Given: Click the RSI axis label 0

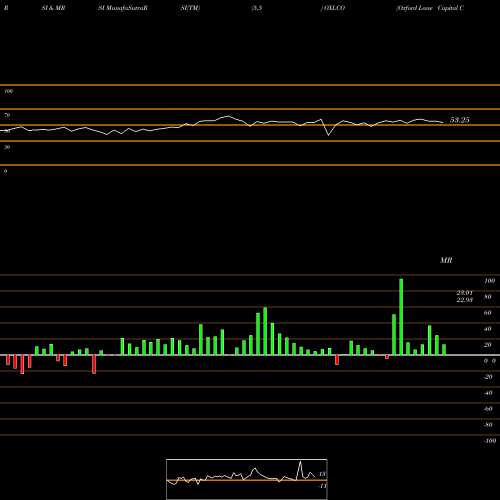Looking at the screenshot, I should [6, 171].
